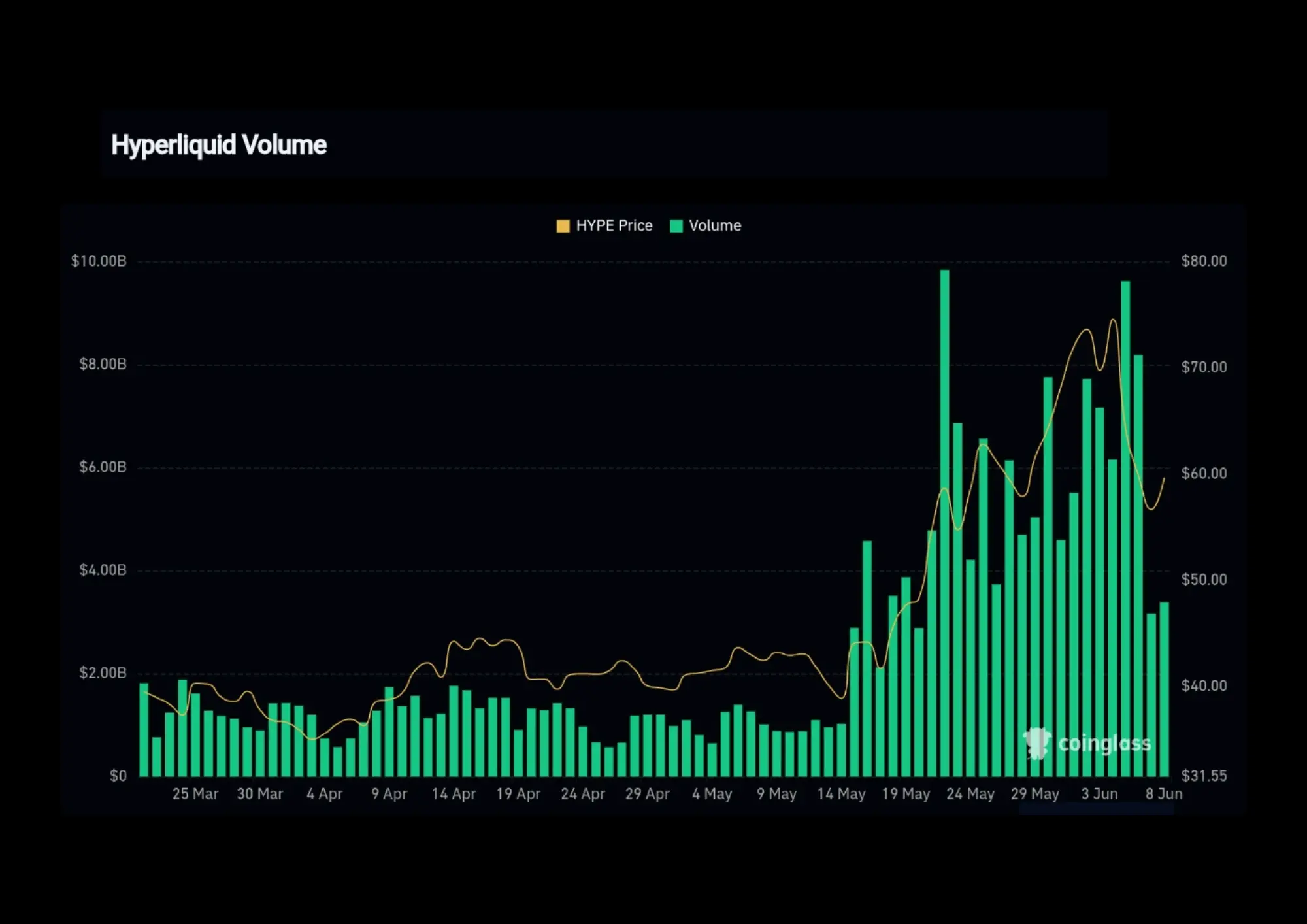
Task: Click the Hyperliquid Volume chart title
Action: pos(219,145)
